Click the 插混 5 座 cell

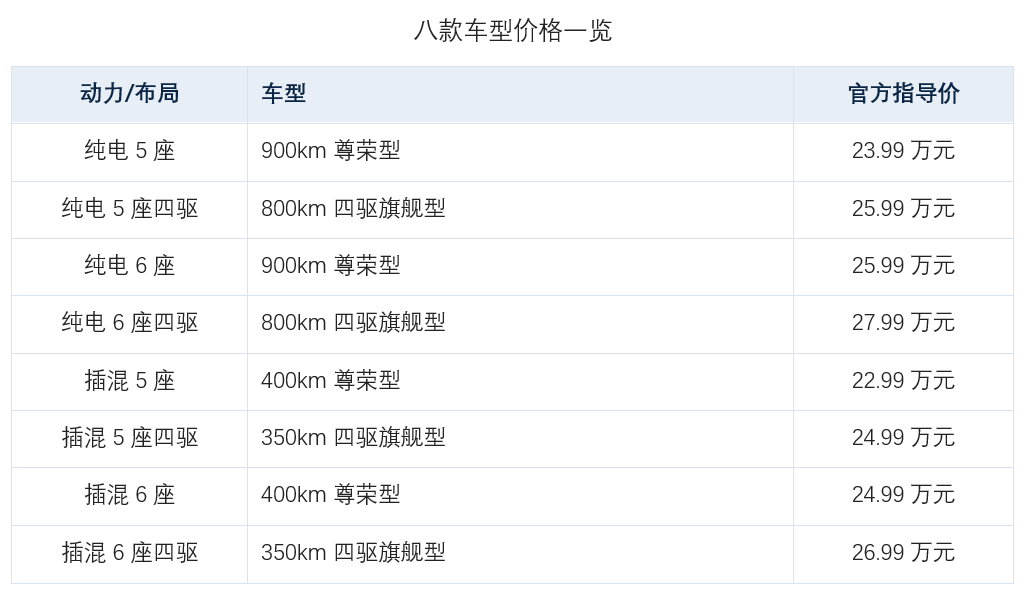(x=130, y=381)
